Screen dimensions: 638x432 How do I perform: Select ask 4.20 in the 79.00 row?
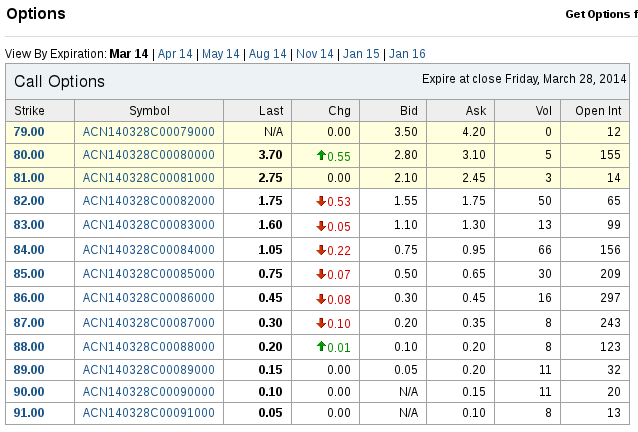point(474,132)
